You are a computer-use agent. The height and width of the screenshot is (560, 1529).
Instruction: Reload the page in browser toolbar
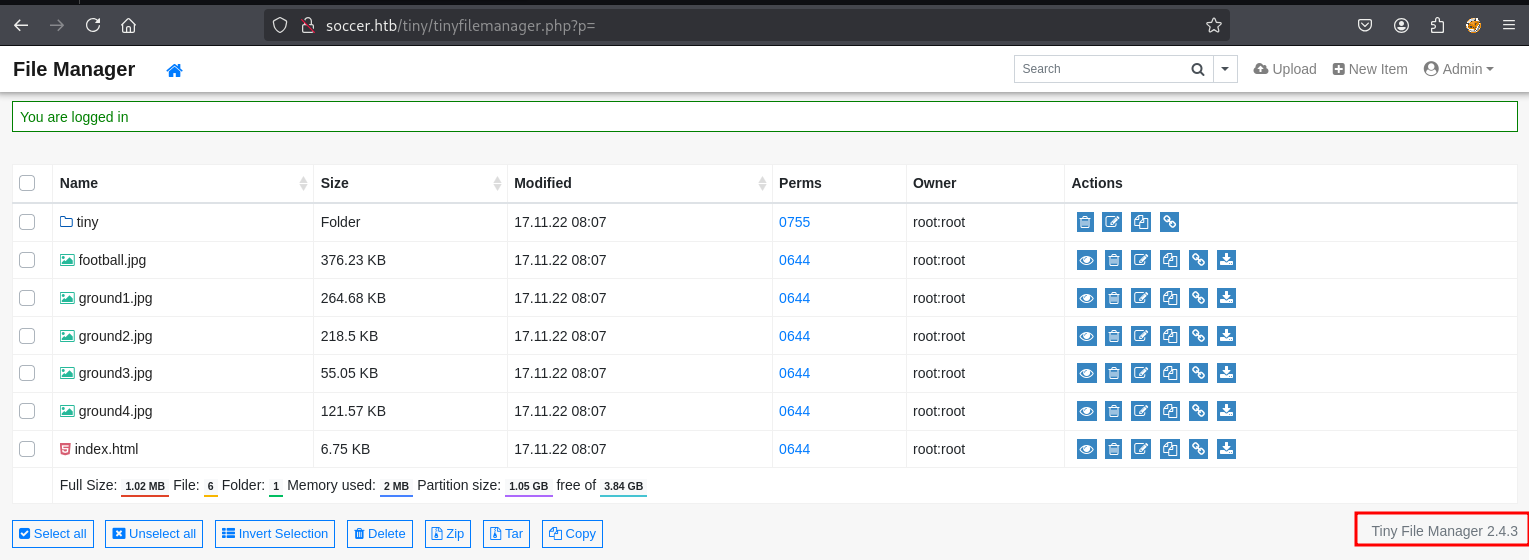coord(93,25)
